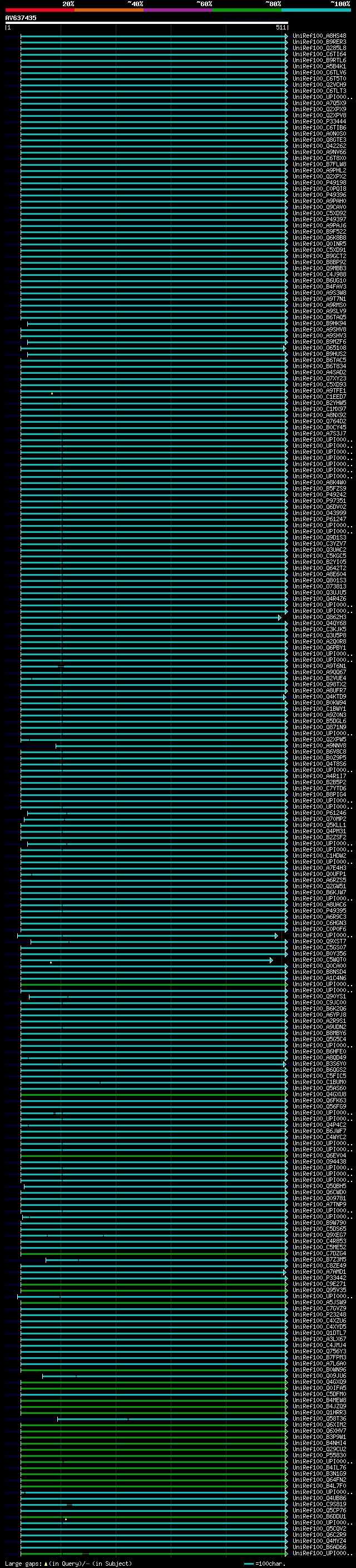356x1568 pixels.
Task: Open the hit UniRef100_Q285L8
Action: click(x=319, y=48)
